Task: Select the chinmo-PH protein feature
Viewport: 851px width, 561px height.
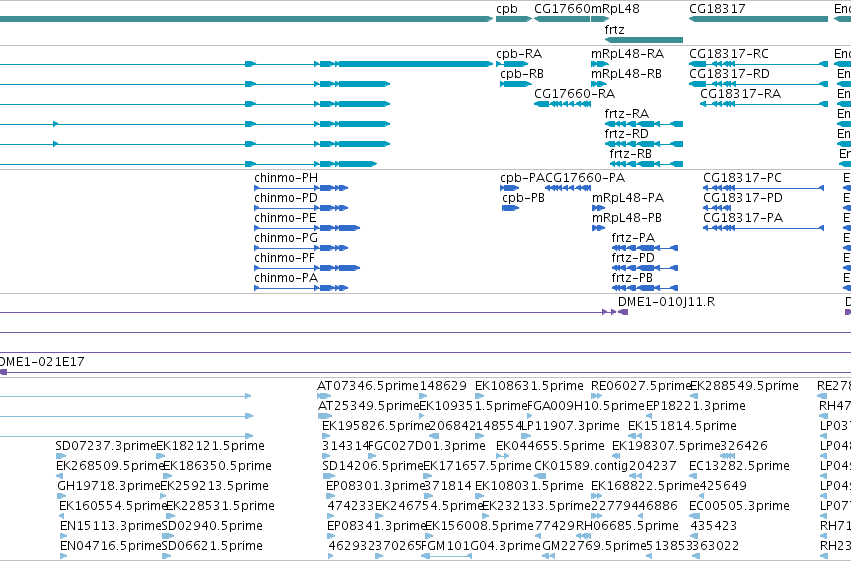Action: pos(301,188)
